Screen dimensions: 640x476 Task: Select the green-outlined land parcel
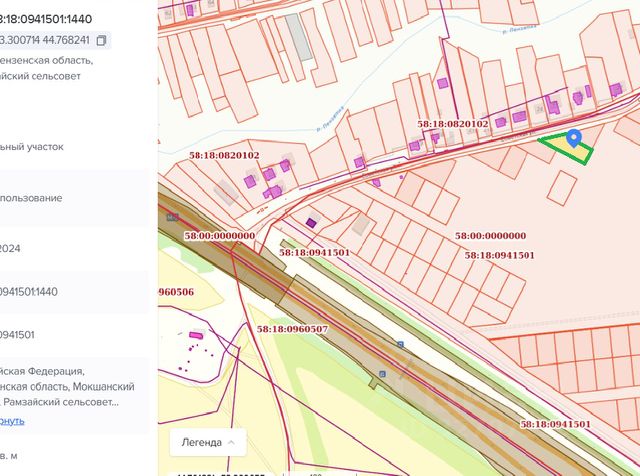(x=566, y=151)
